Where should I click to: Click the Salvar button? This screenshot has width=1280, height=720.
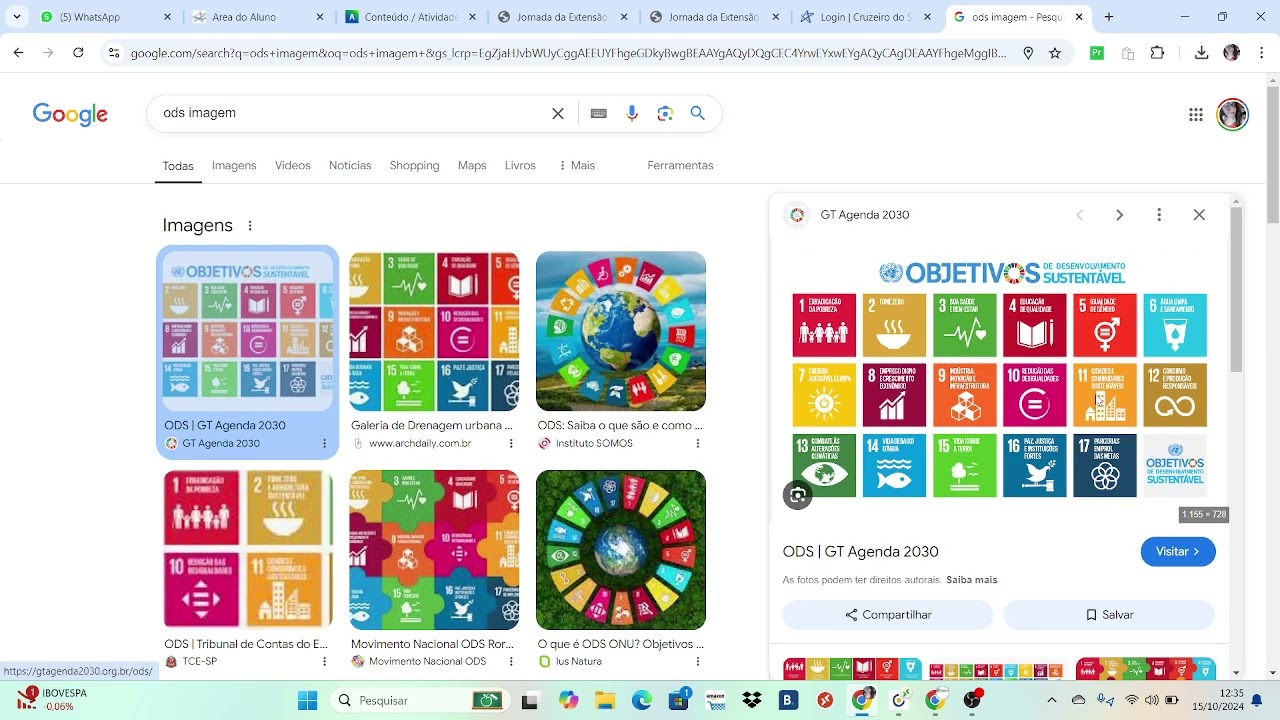click(1109, 615)
